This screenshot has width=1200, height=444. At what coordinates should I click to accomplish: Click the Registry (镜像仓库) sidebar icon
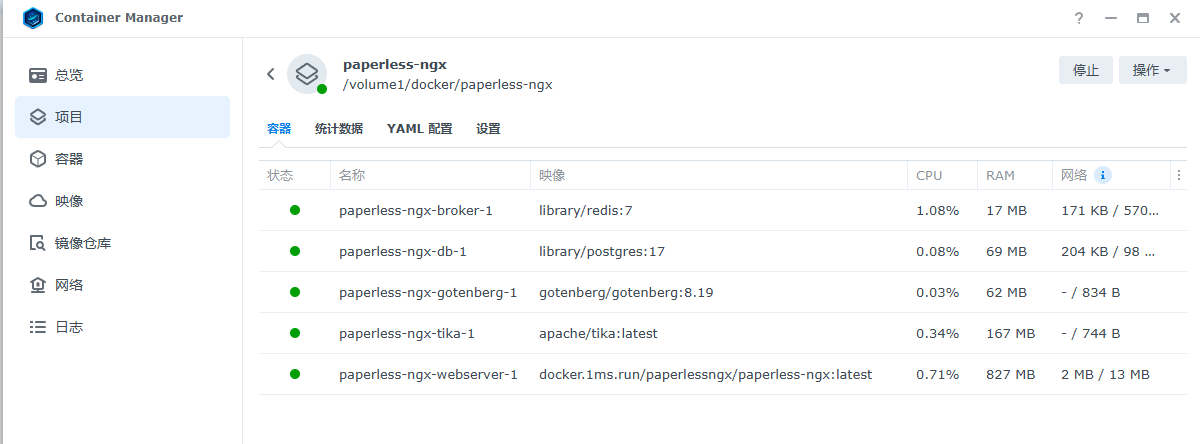pyautogui.click(x=38, y=243)
